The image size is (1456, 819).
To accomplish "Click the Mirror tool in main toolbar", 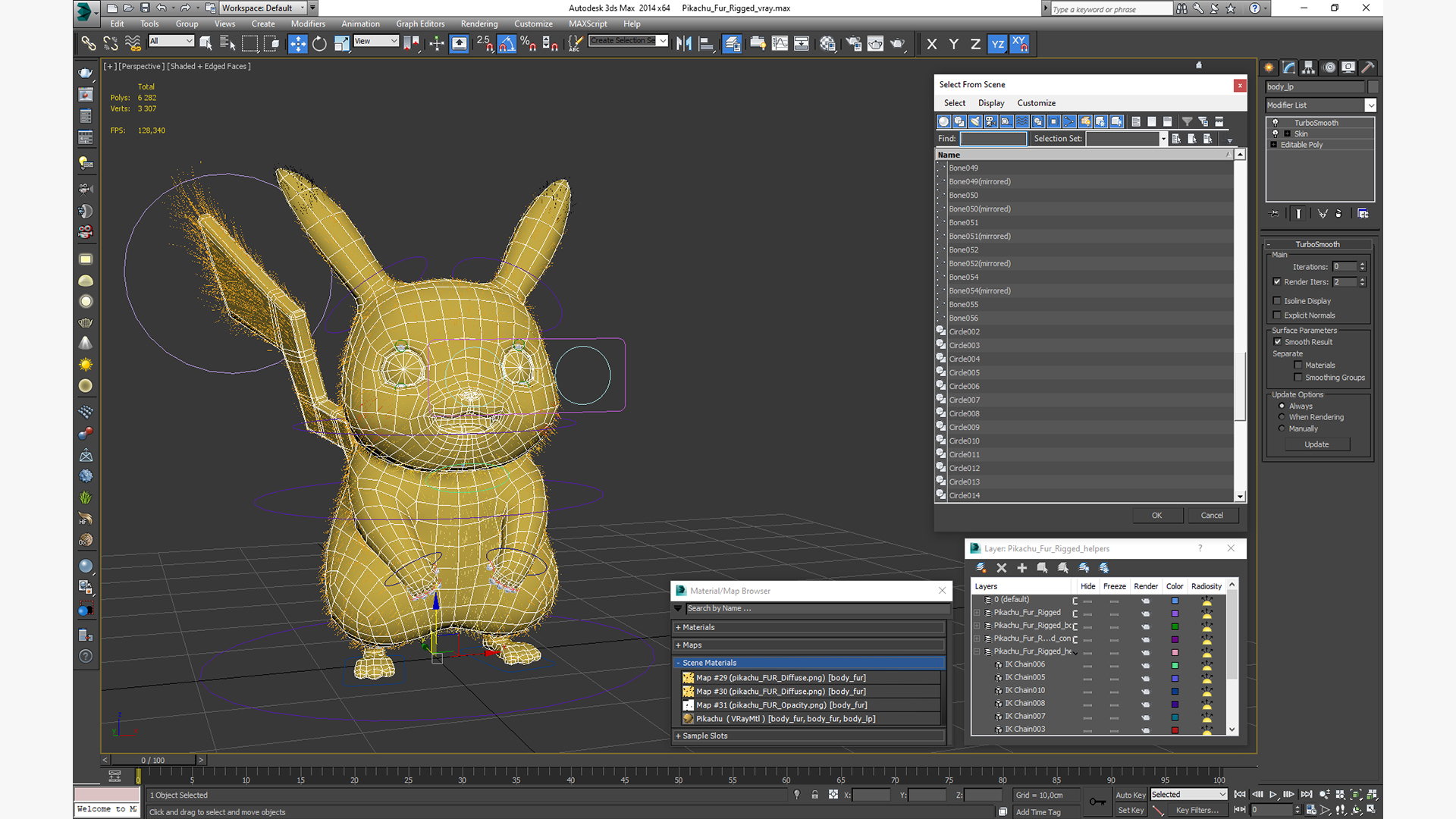I will point(684,44).
